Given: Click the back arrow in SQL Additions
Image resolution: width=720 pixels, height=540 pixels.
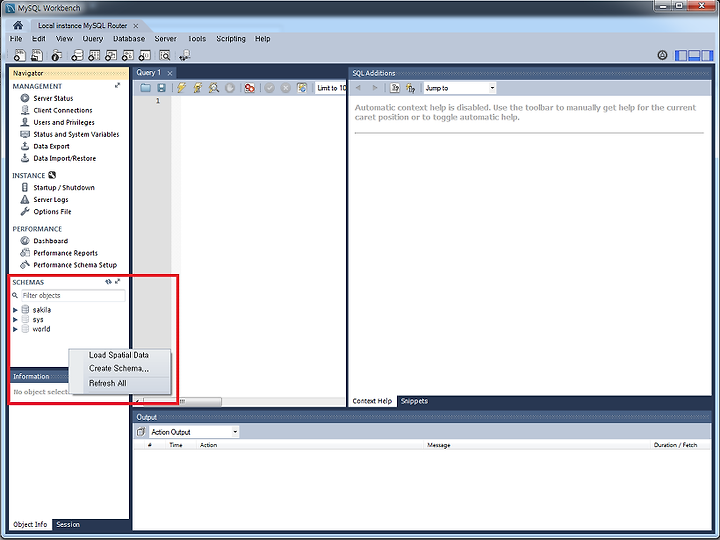Looking at the screenshot, I should click(x=359, y=88).
